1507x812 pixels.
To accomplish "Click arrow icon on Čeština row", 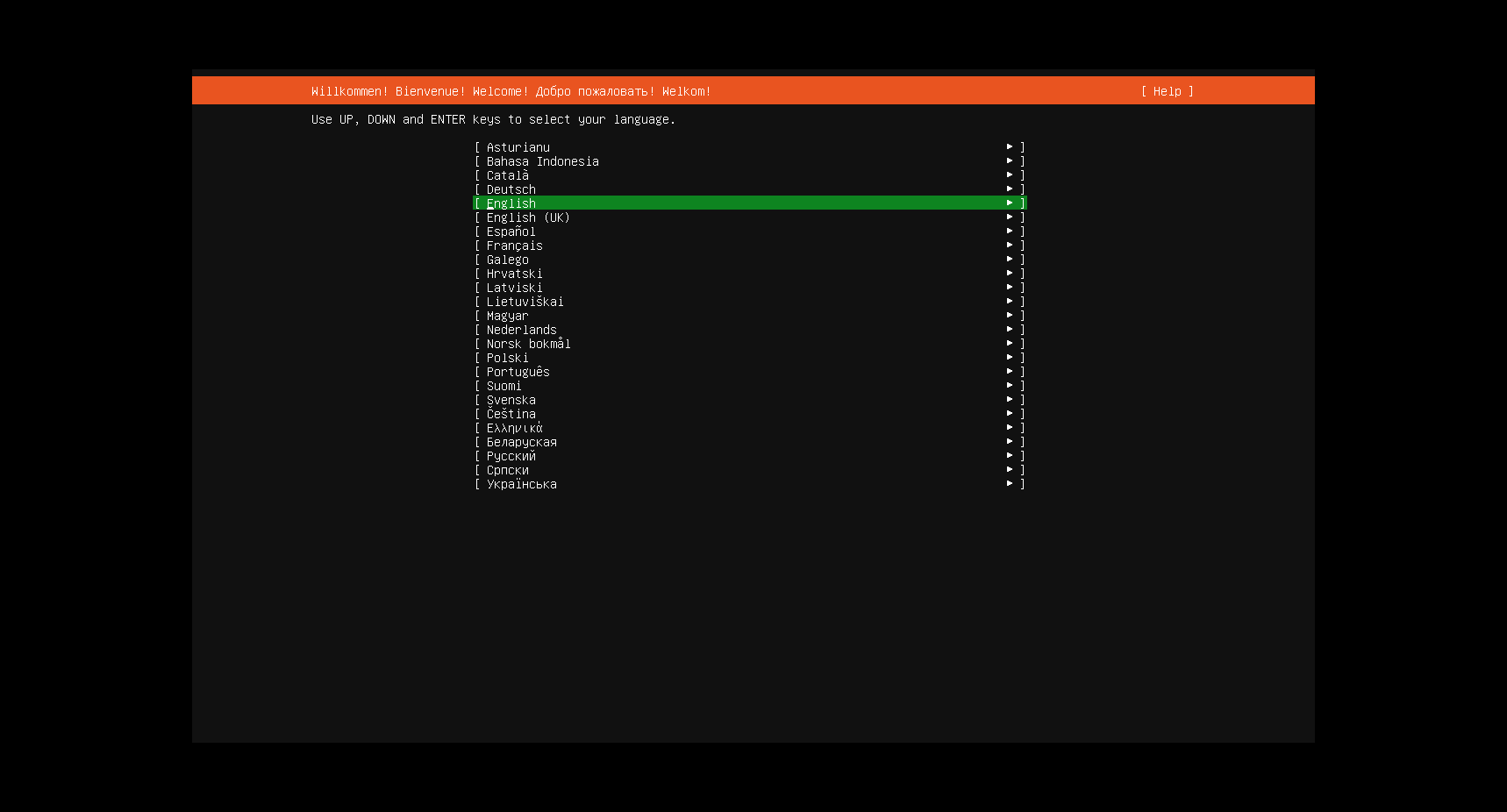I will tap(1010, 413).
